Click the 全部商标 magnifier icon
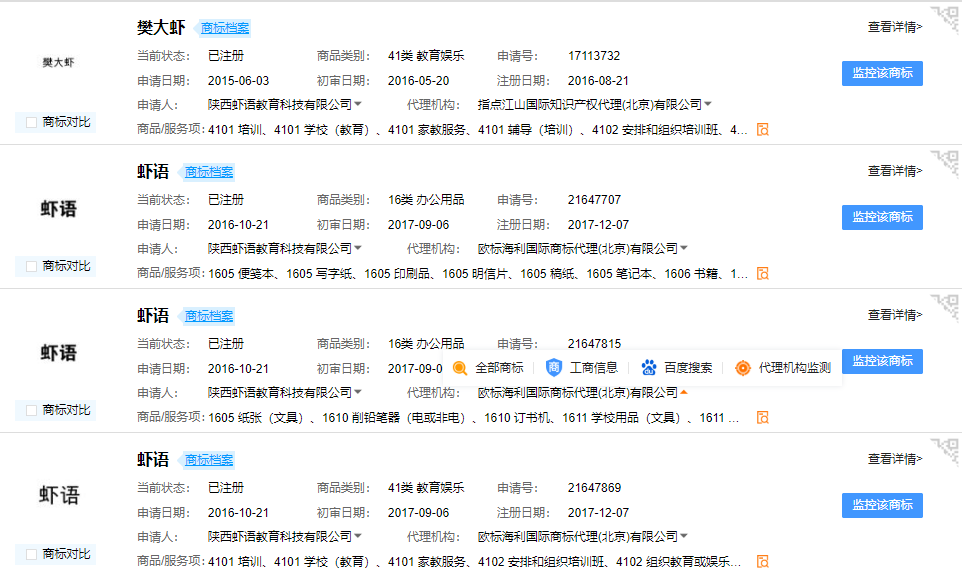 click(460, 368)
